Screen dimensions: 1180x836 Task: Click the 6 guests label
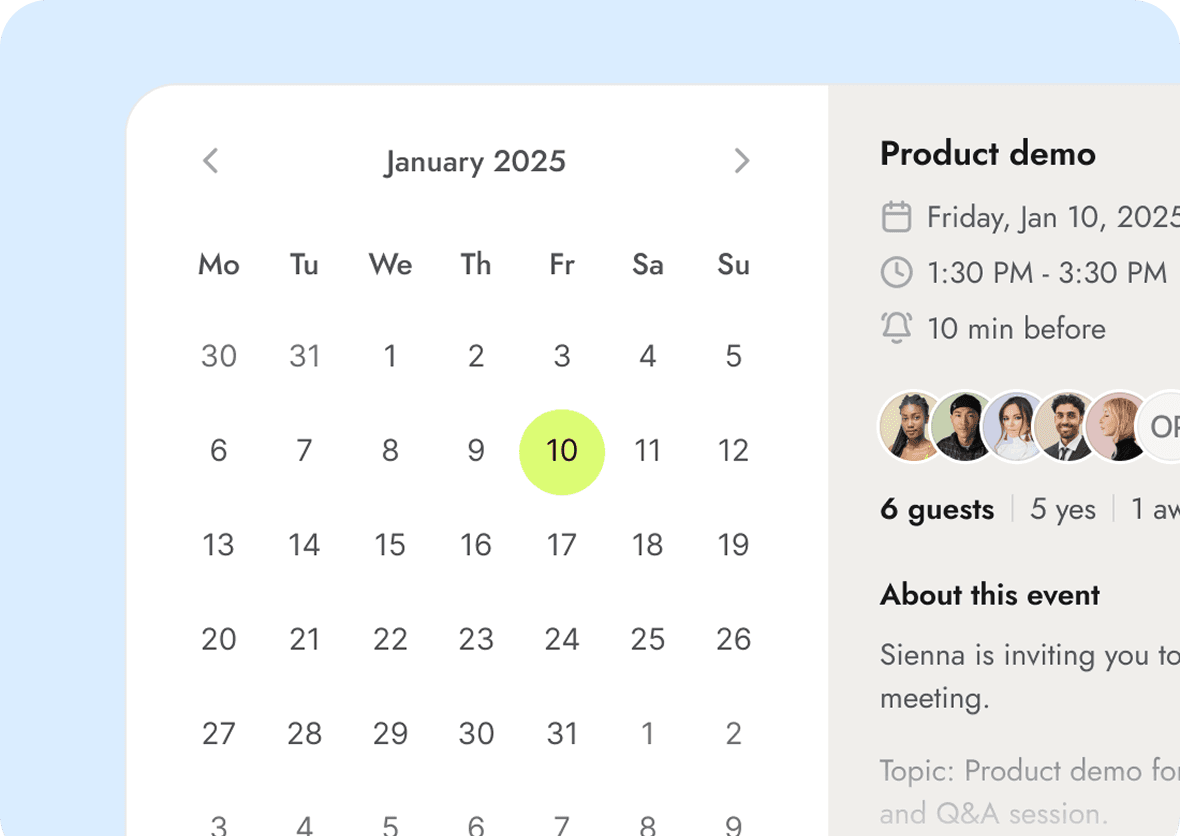[x=937, y=510]
